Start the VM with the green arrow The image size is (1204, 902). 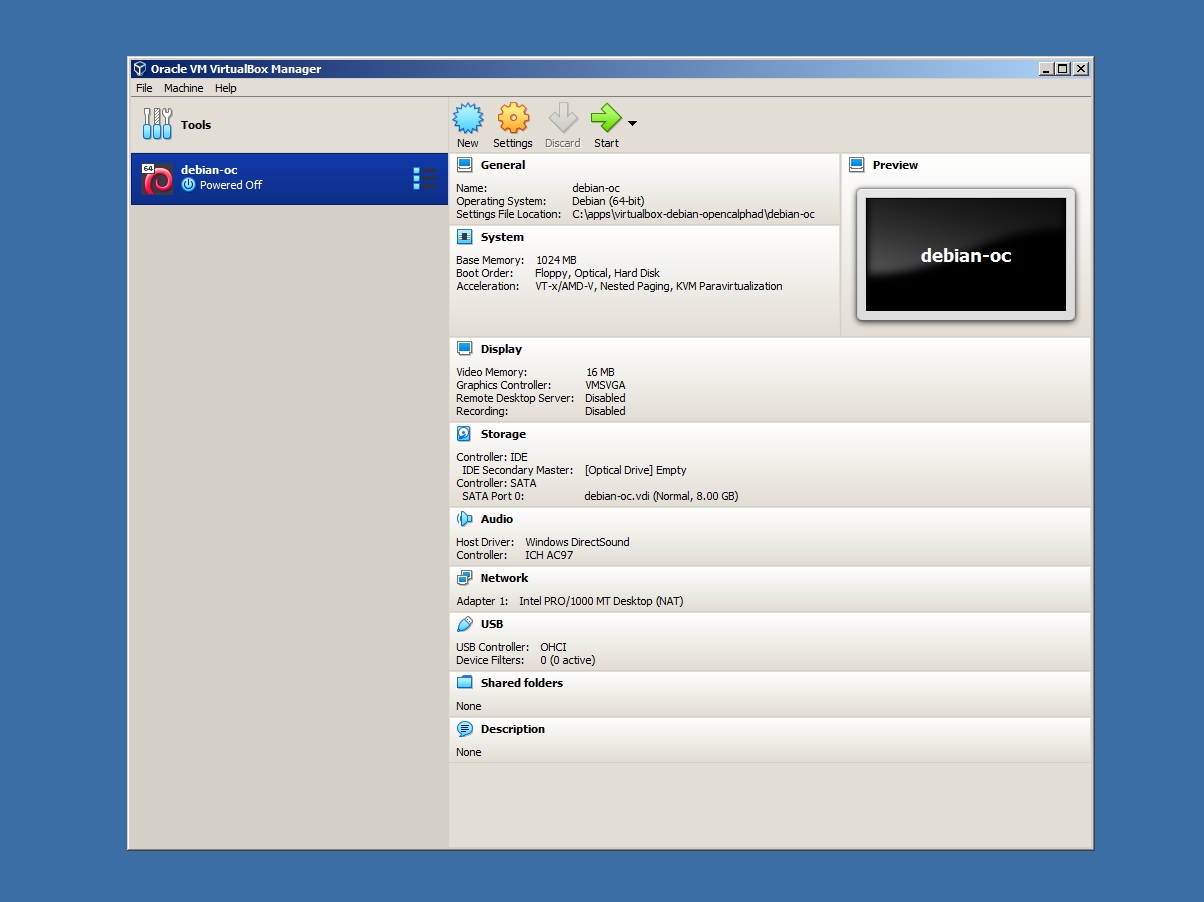pos(606,119)
